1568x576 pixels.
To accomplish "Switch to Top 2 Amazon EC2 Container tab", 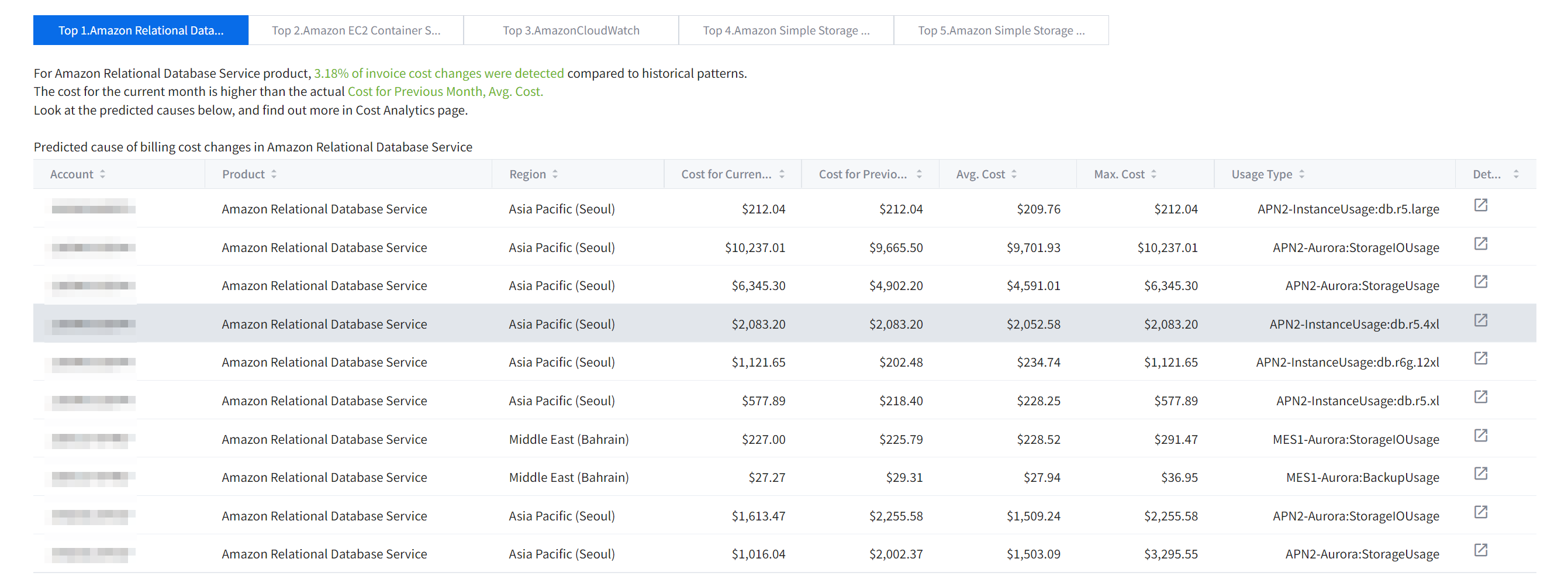I will [355, 30].
